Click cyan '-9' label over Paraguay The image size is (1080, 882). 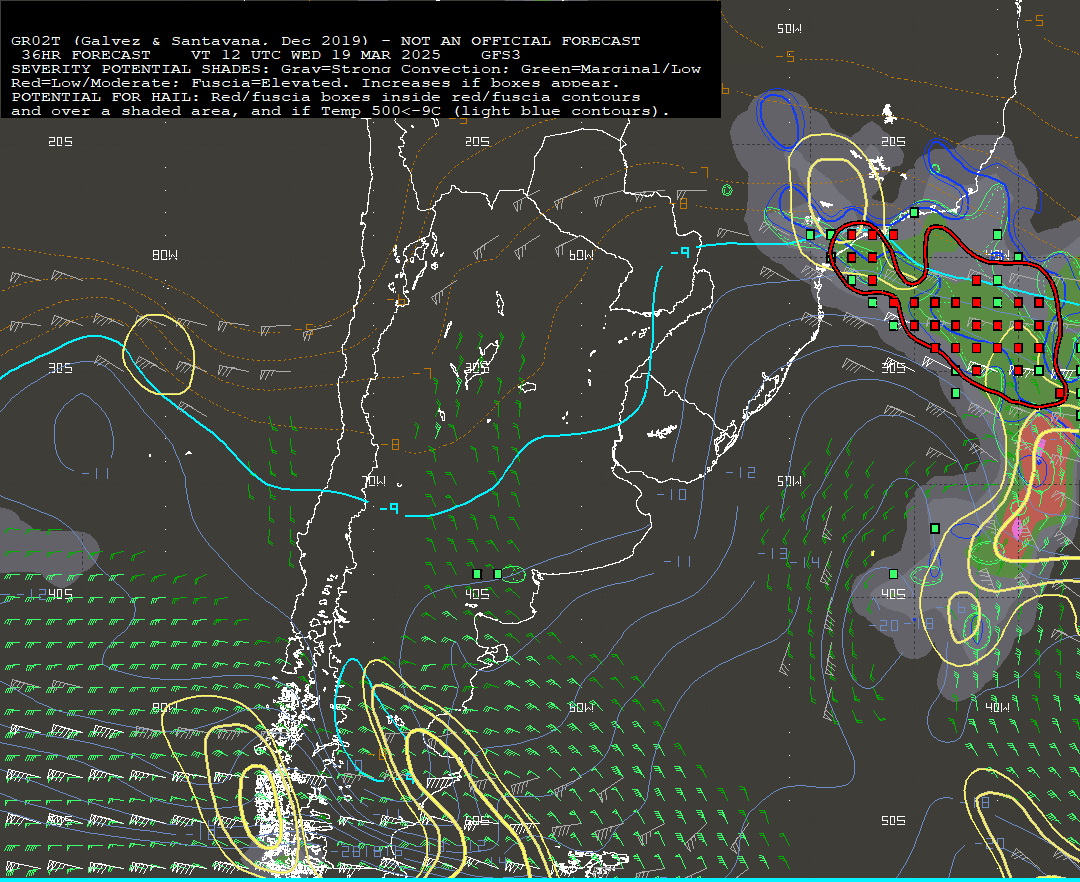[x=681, y=253]
